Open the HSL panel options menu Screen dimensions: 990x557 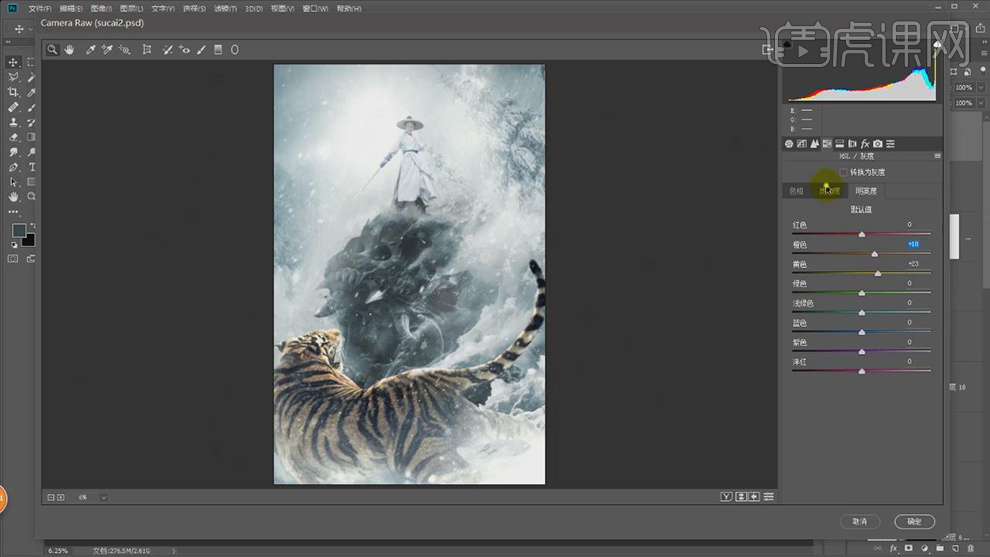pyautogui.click(x=937, y=156)
